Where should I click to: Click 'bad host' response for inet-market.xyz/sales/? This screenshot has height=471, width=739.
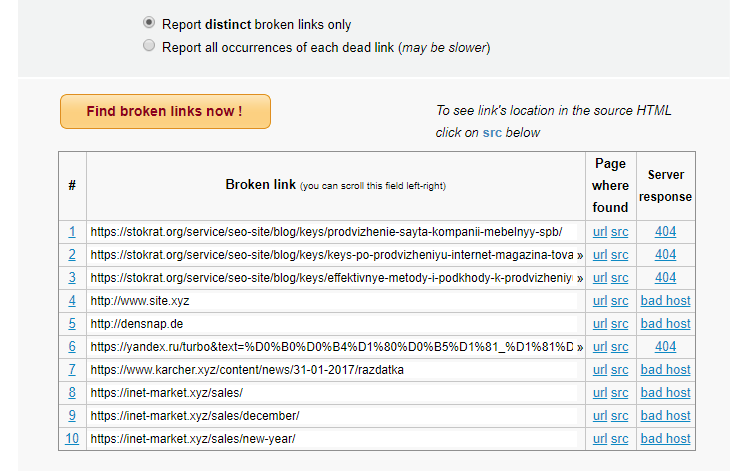tap(665, 392)
